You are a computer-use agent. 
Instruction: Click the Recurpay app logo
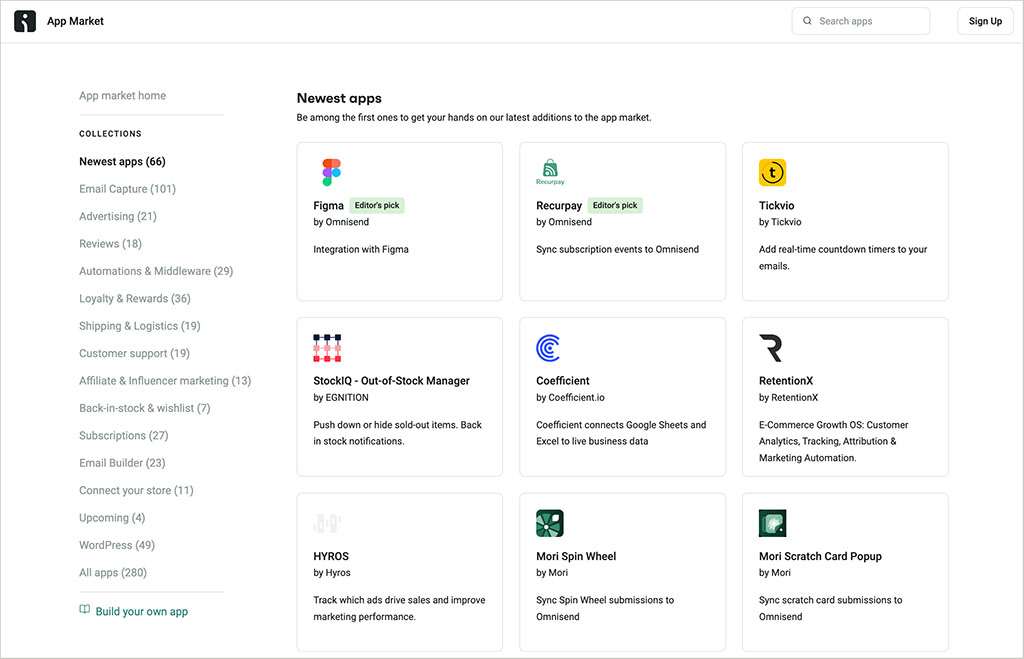point(550,172)
